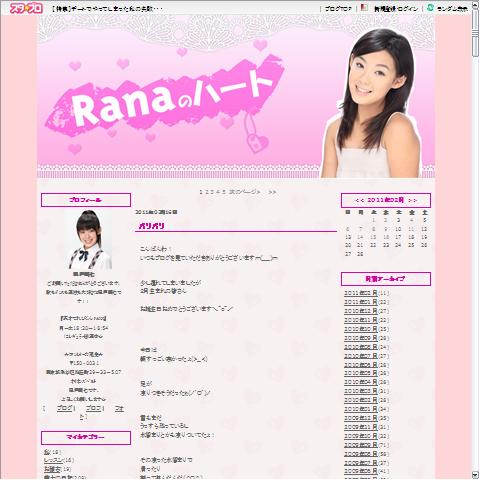Viewport: 480px width, 480px height.
Task: Click the scrollbar down arrow
Action: pos(475,475)
